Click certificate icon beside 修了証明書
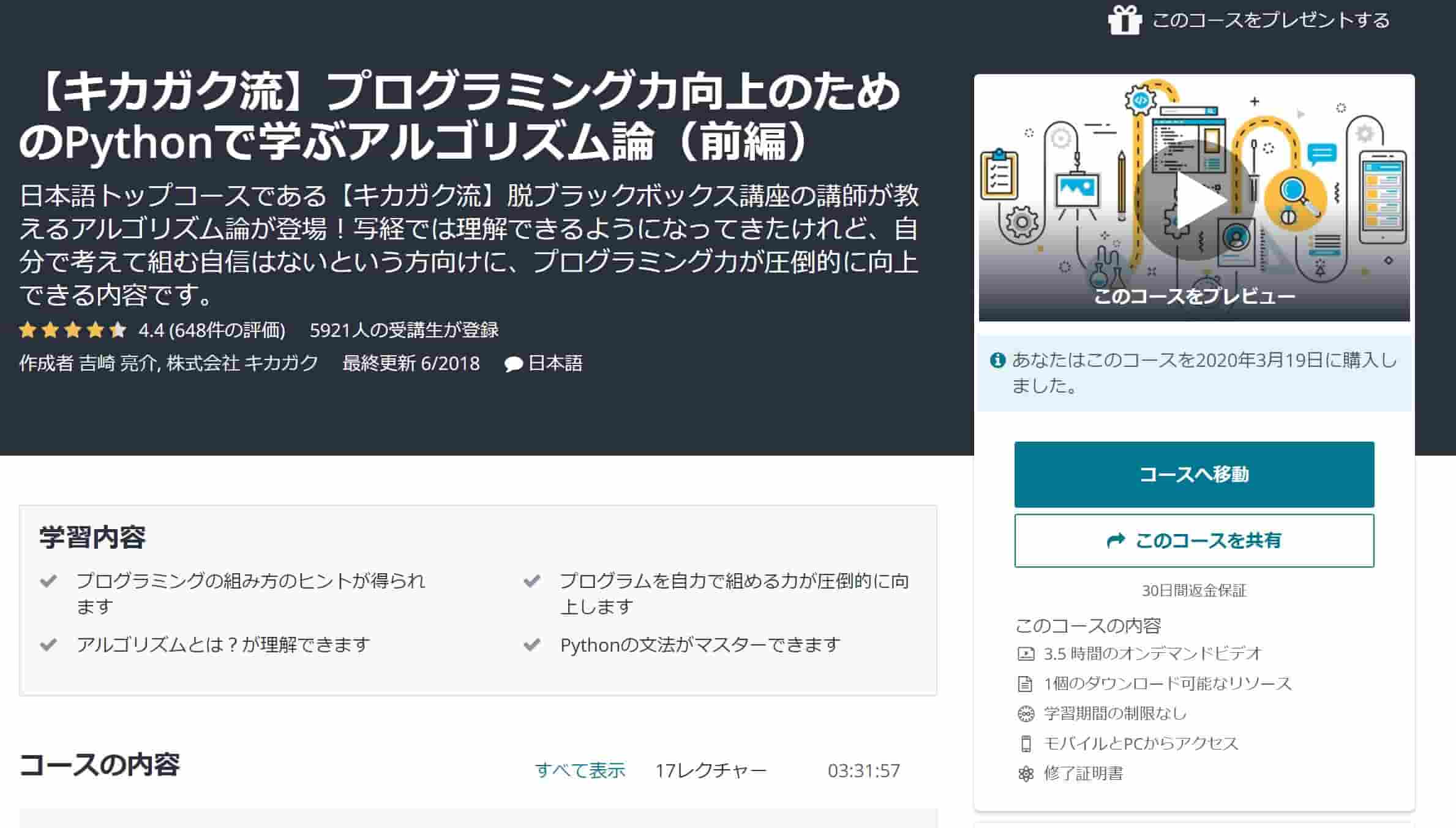 pos(1026,773)
